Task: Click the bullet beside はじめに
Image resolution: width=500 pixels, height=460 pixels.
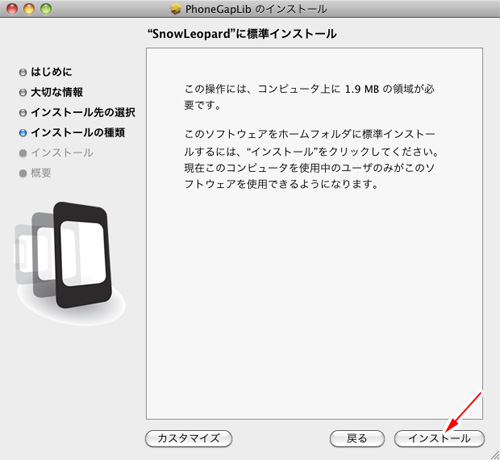Action: [x=23, y=72]
